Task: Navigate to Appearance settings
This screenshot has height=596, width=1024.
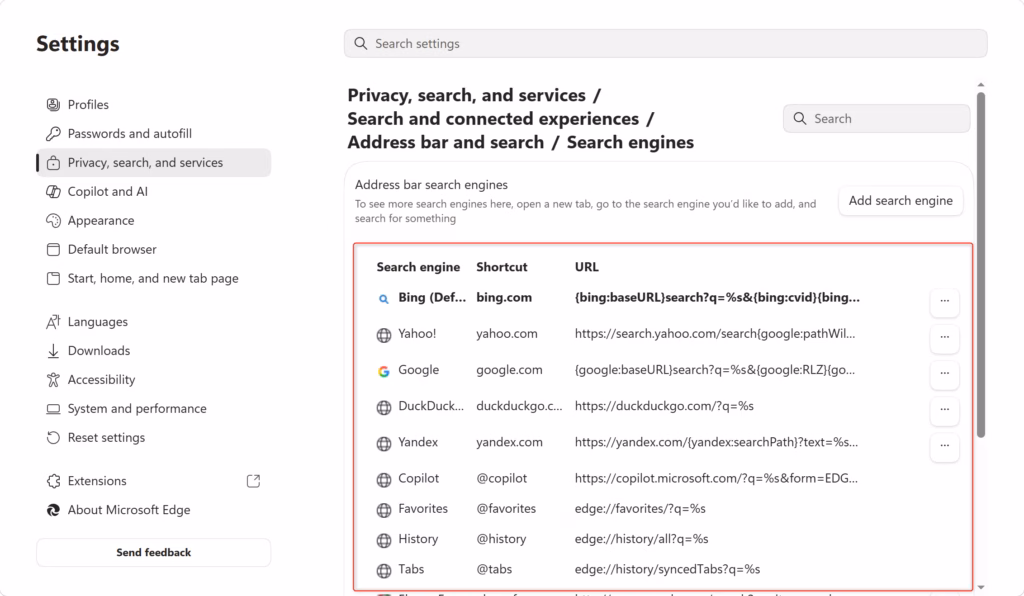Action: pos(153,221)
